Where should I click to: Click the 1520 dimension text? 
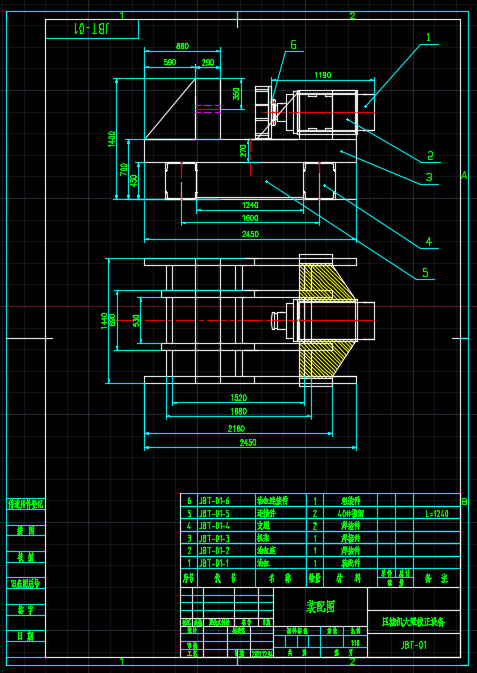(x=239, y=398)
